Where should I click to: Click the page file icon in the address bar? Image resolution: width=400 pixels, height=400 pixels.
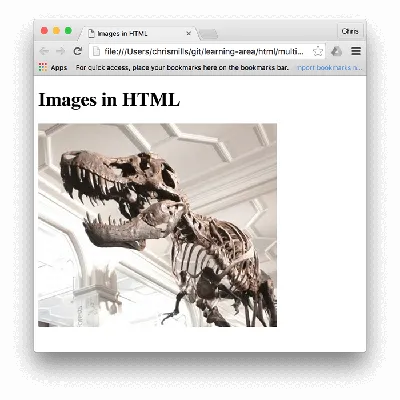tap(96, 51)
